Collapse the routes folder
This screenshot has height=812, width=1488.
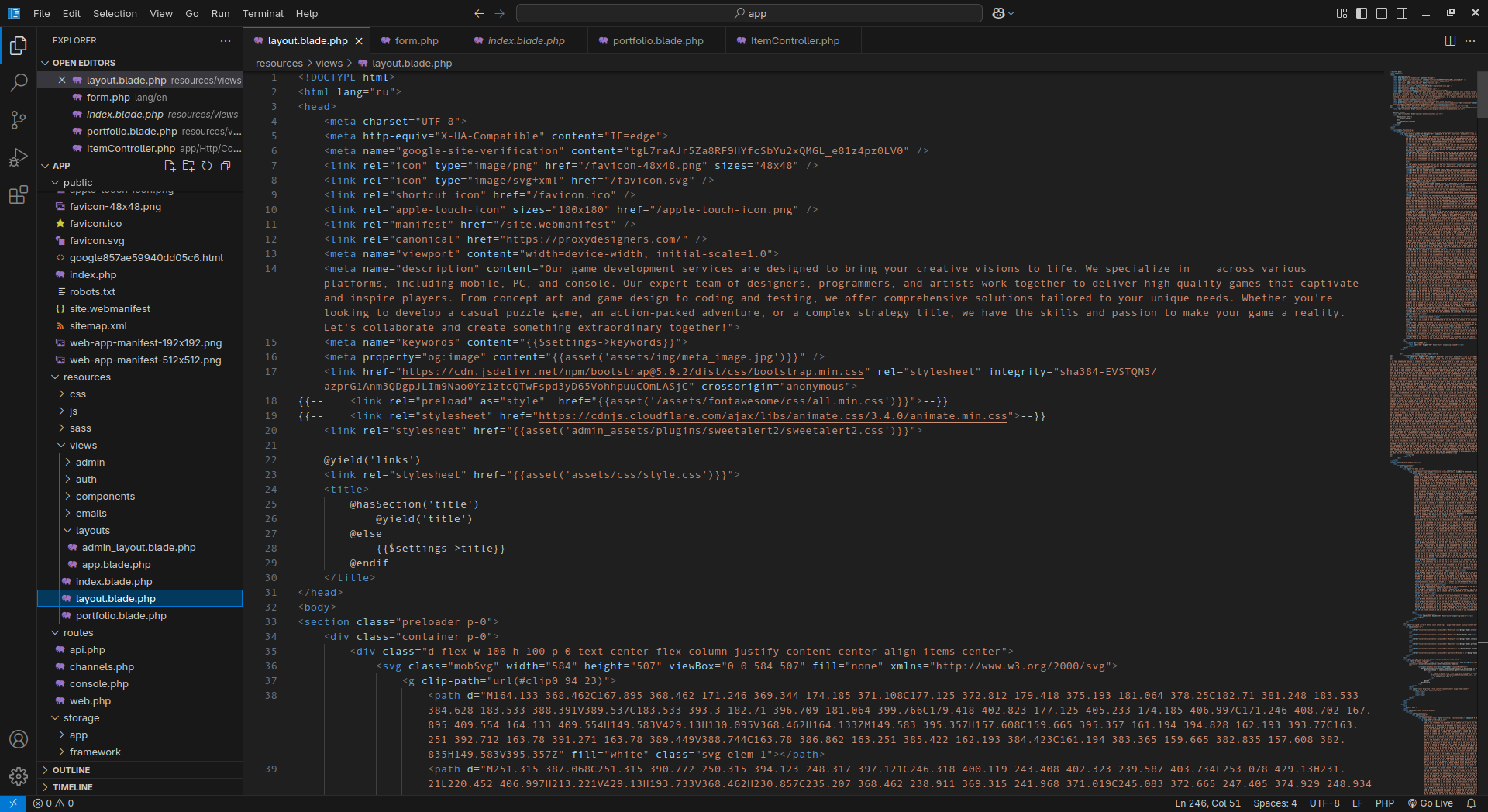click(x=77, y=633)
